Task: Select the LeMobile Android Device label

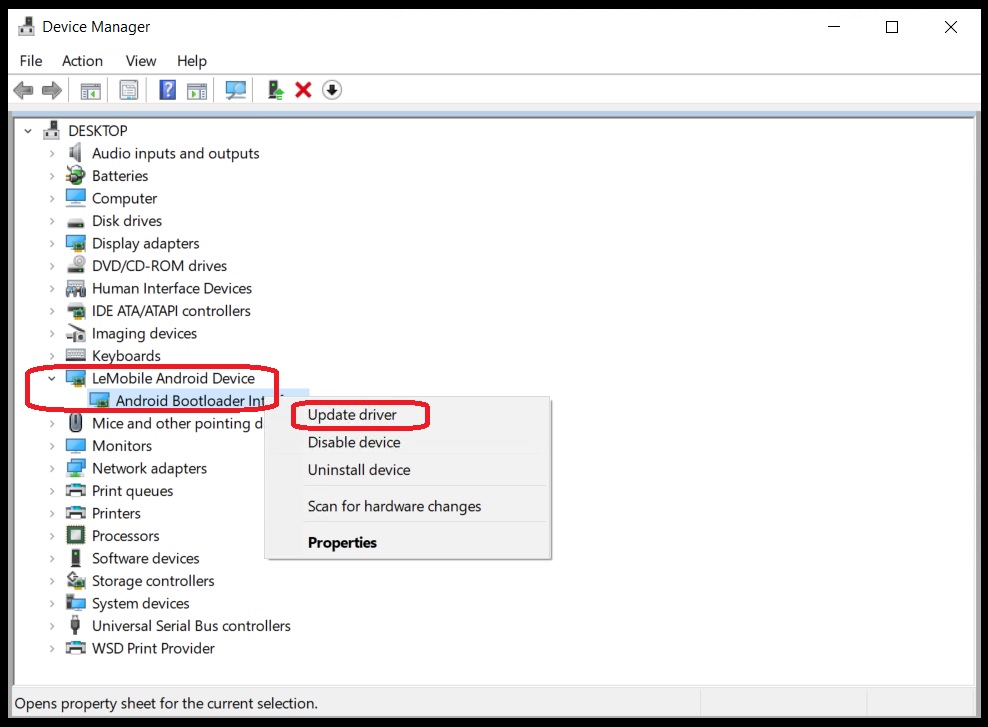Action: click(x=173, y=378)
